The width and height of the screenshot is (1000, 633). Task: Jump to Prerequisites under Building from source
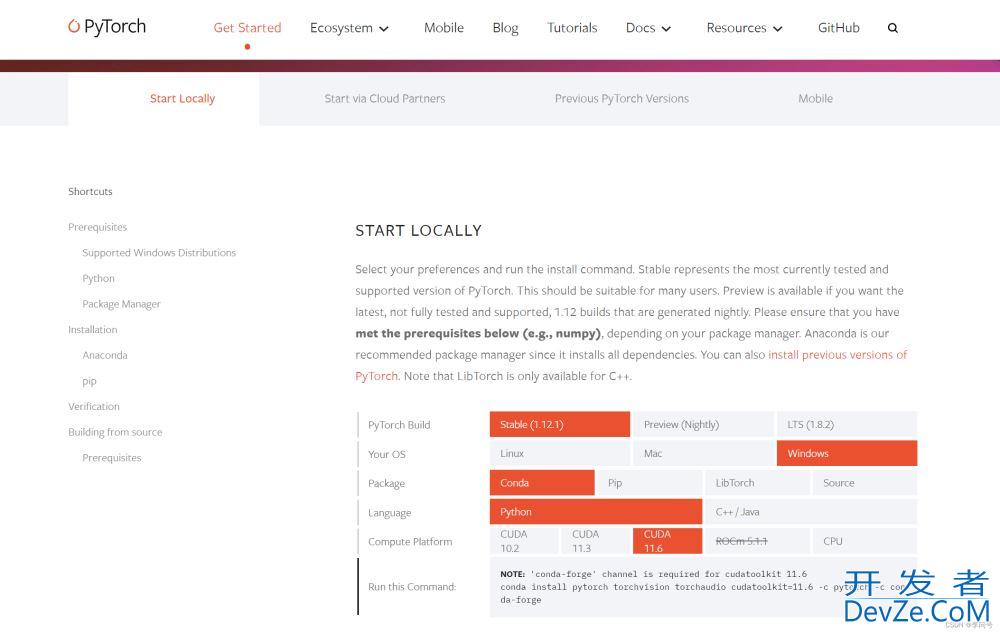[x=112, y=458]
